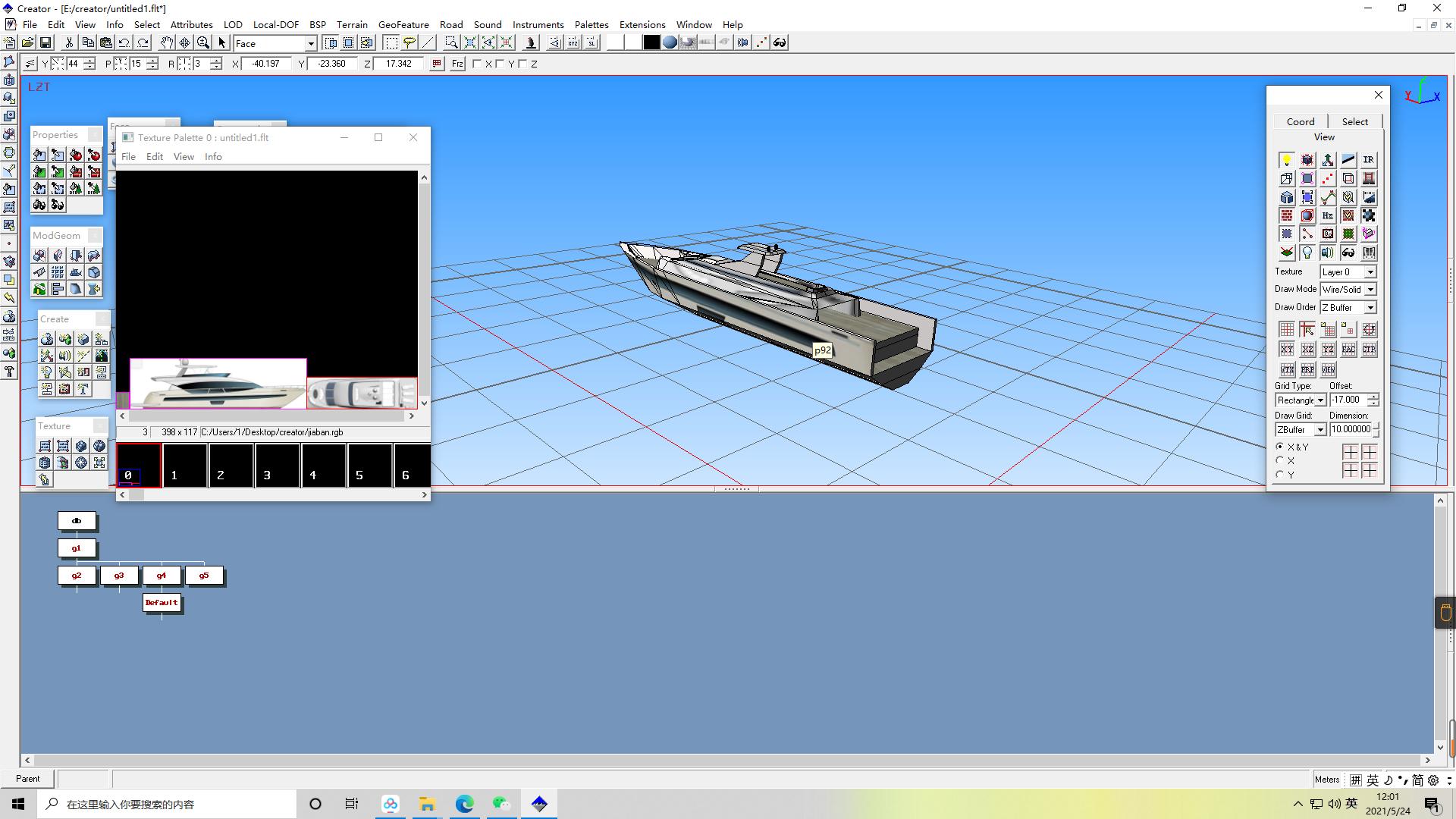The height and width of the screenshot is (819, 1456).
Task: Click the XY grid plane icon
Action: coord(1287,350)
